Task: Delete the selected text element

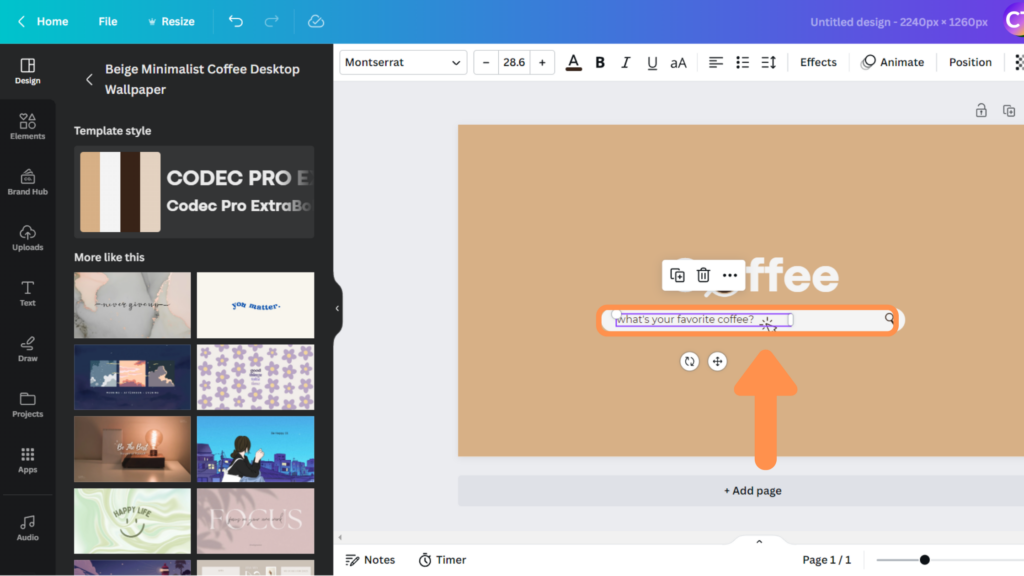Action: tap(703, 276)
